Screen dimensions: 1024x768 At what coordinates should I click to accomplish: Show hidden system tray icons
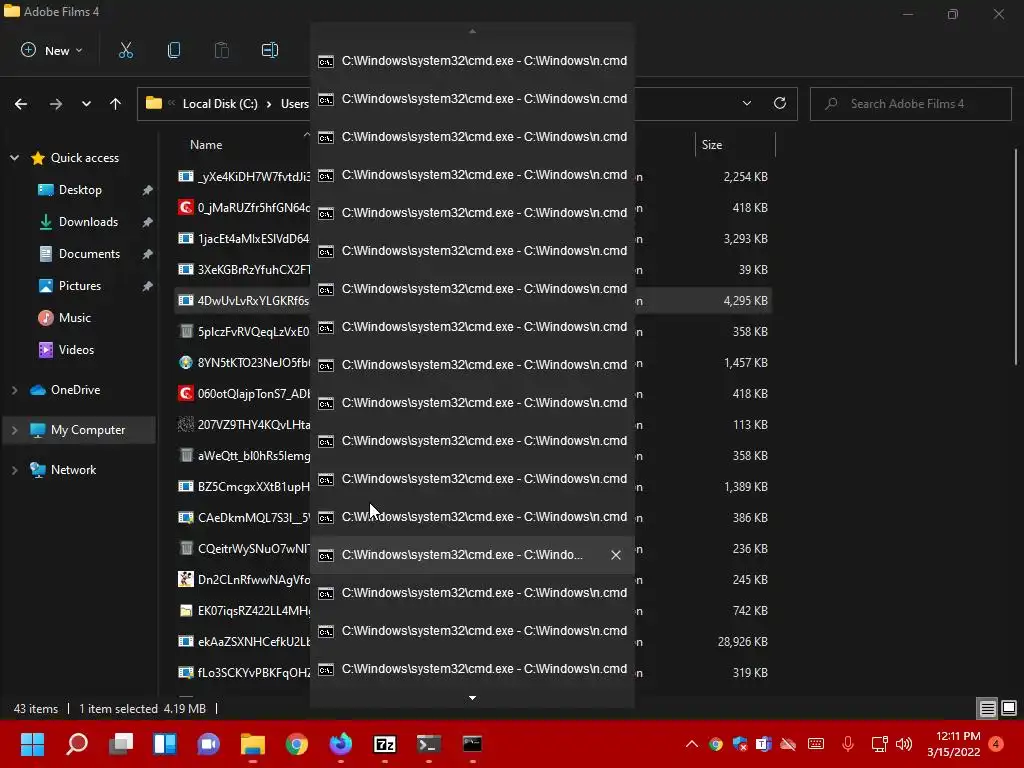pyautogui.click(x=692, y=744)
